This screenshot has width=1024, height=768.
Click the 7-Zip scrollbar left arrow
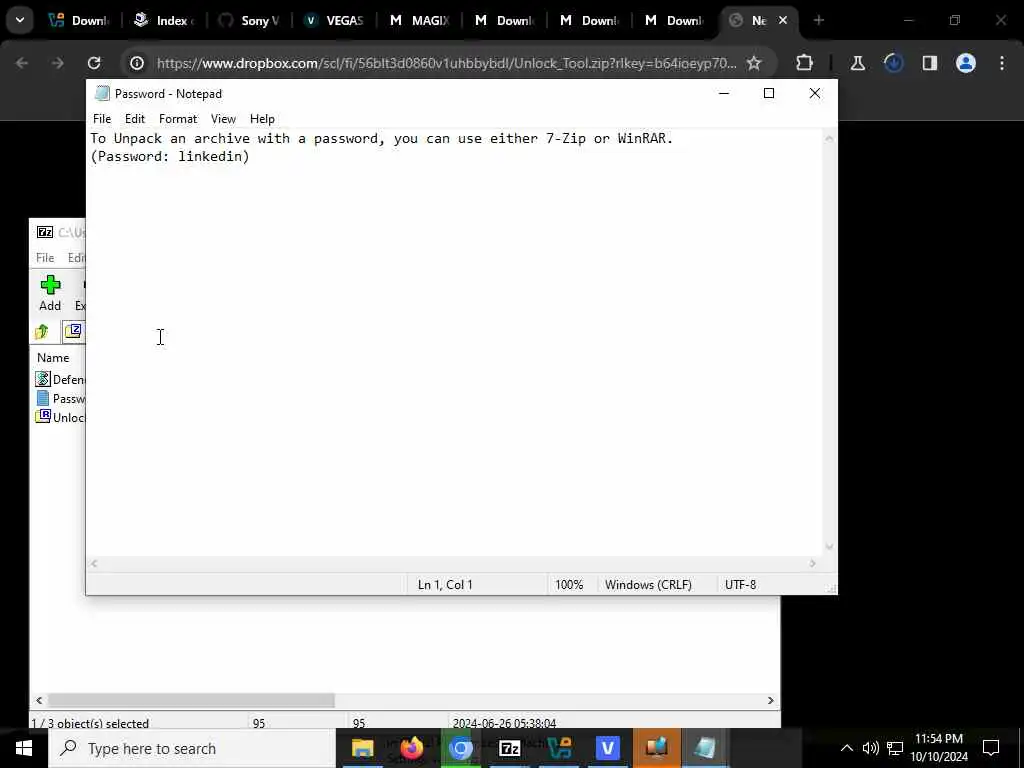pos(39,700)
